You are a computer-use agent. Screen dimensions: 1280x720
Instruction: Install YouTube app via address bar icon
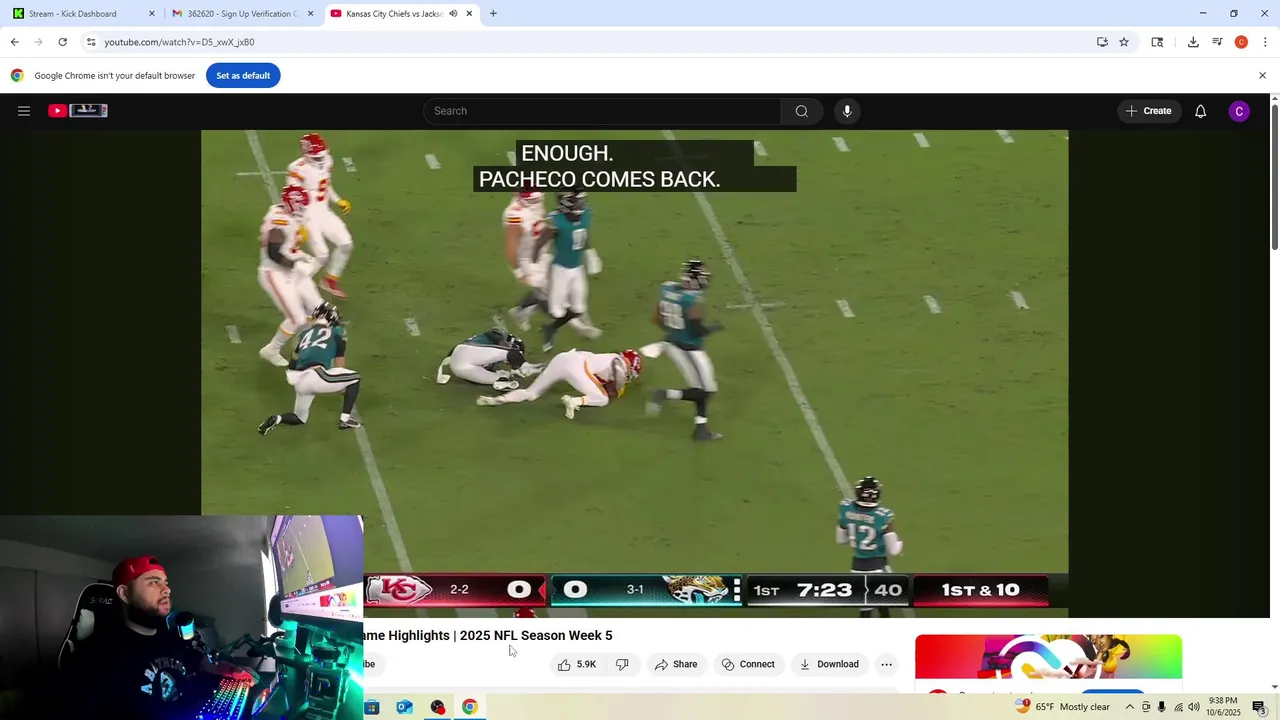(1102, 42)
